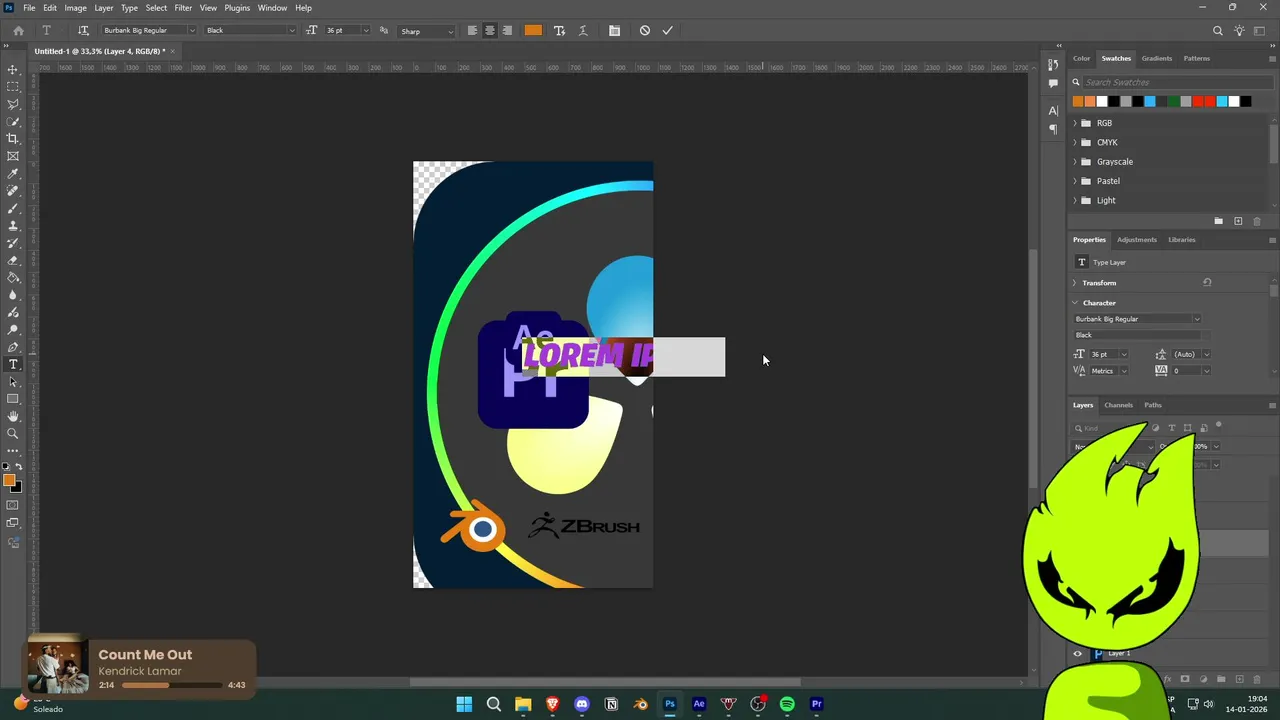Expand the Transform section in Properties

[x=1075, y=283]
